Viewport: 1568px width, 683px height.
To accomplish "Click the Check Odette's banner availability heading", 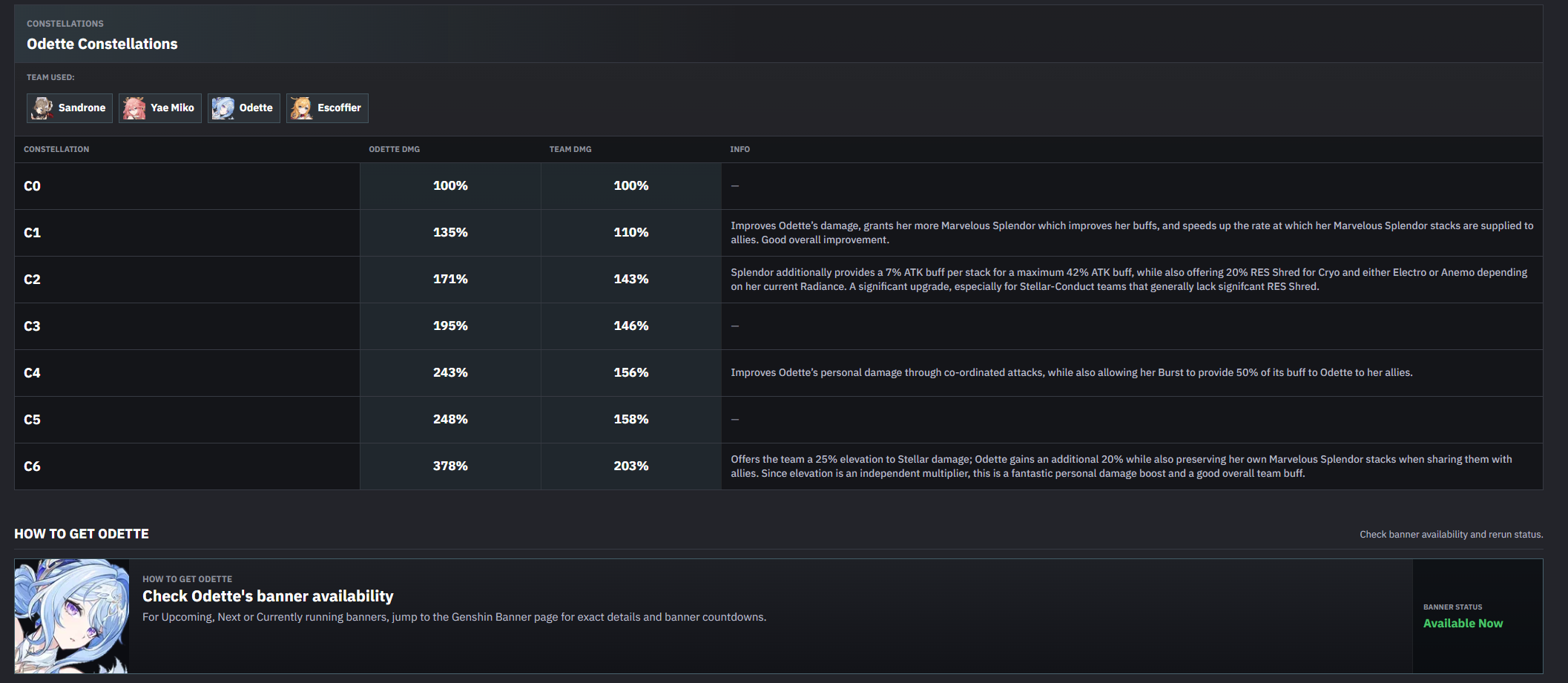I will [268, 596].
